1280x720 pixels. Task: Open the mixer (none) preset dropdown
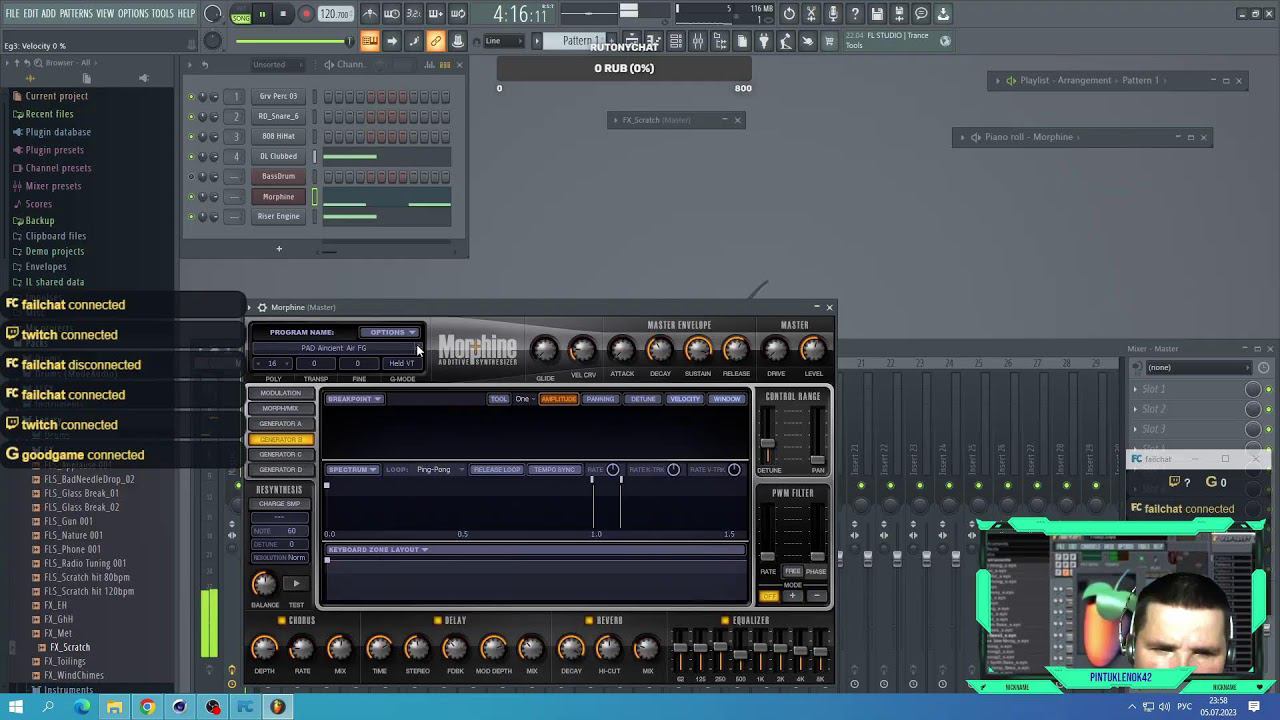[x=1199, y=367]
